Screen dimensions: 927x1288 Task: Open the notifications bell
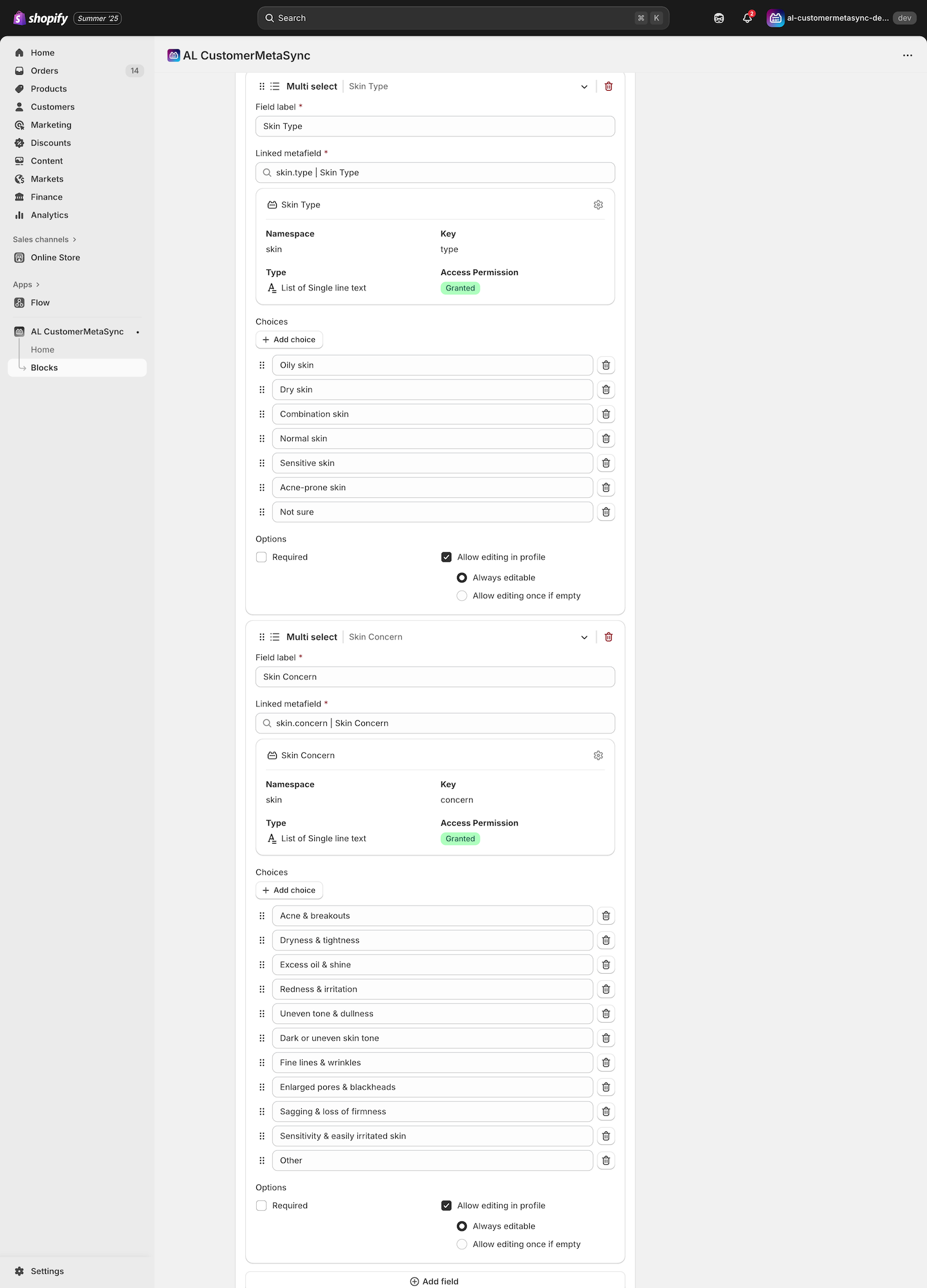click(x=747, y=18)
